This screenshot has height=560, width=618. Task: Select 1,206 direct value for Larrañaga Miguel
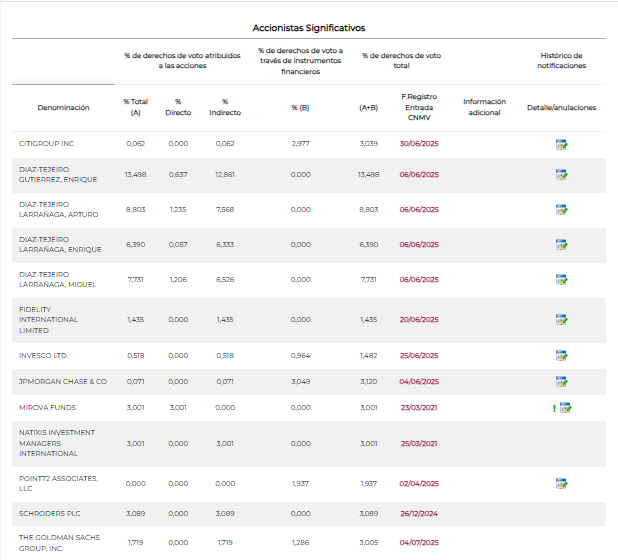(178, 279)
